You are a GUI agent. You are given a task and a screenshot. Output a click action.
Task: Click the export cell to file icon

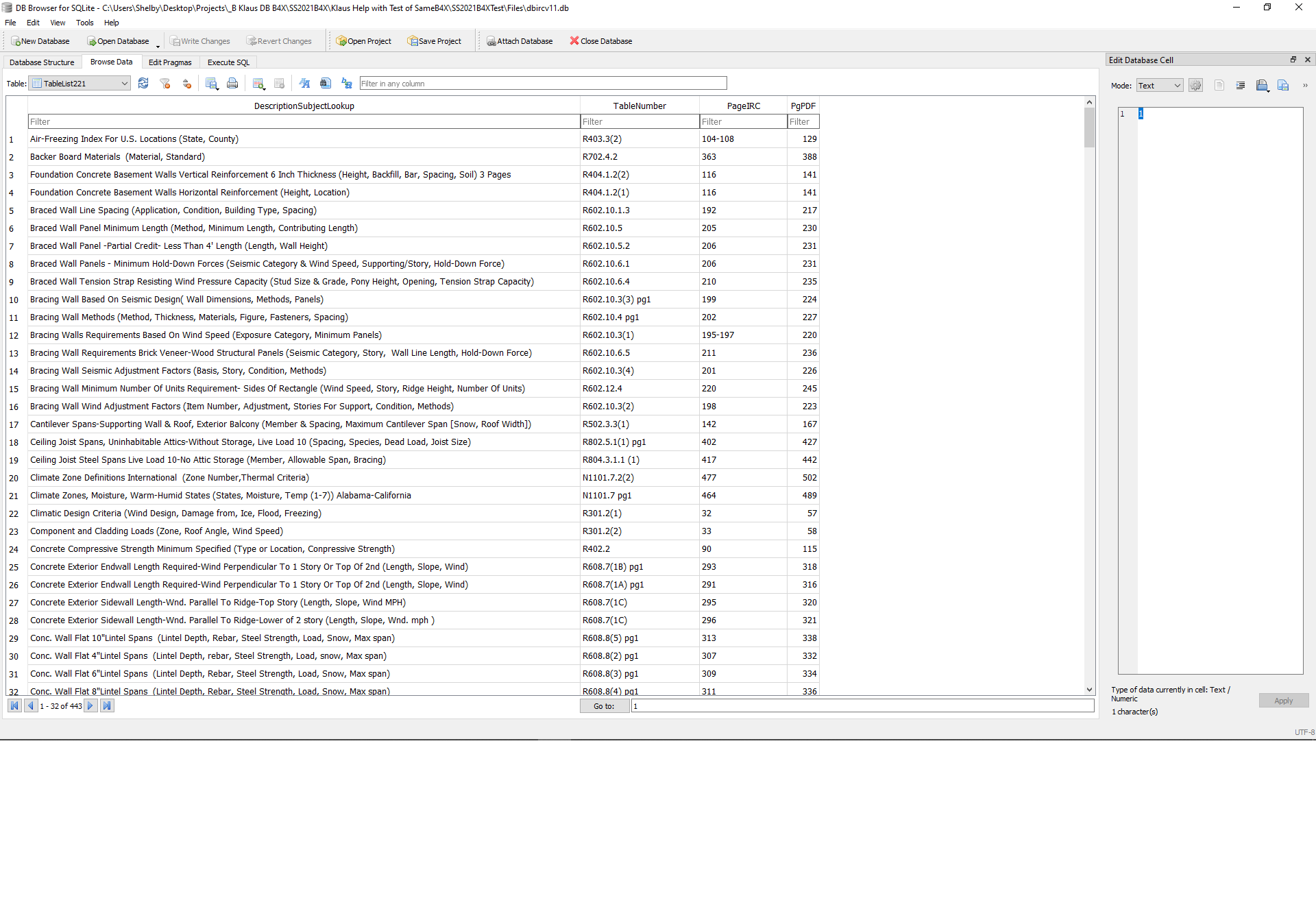coord(1283,86)
